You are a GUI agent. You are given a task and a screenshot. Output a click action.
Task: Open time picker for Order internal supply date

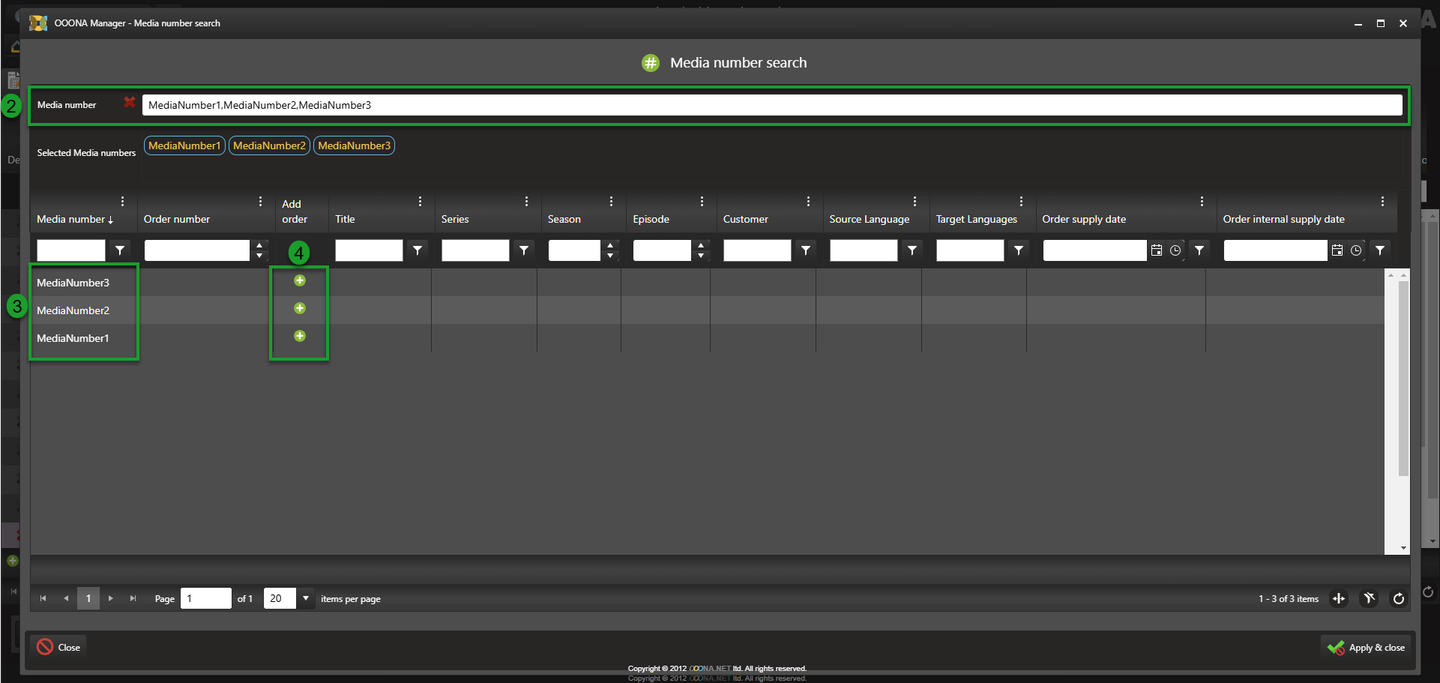click(x=1356, y=251)
